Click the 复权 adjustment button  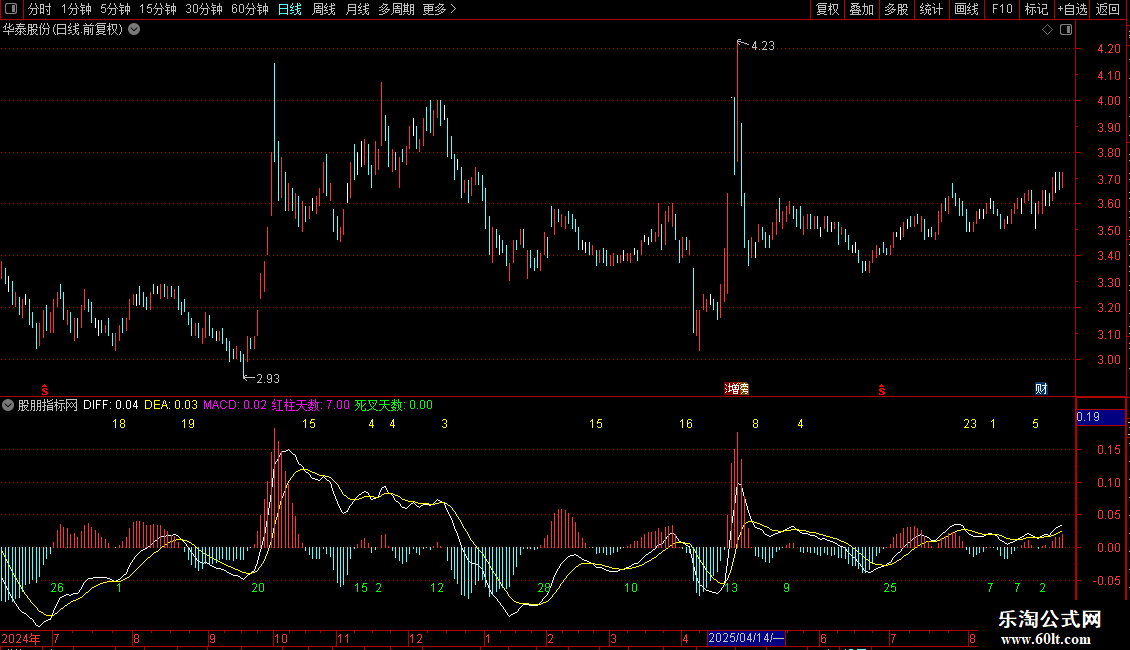point(827,9)
